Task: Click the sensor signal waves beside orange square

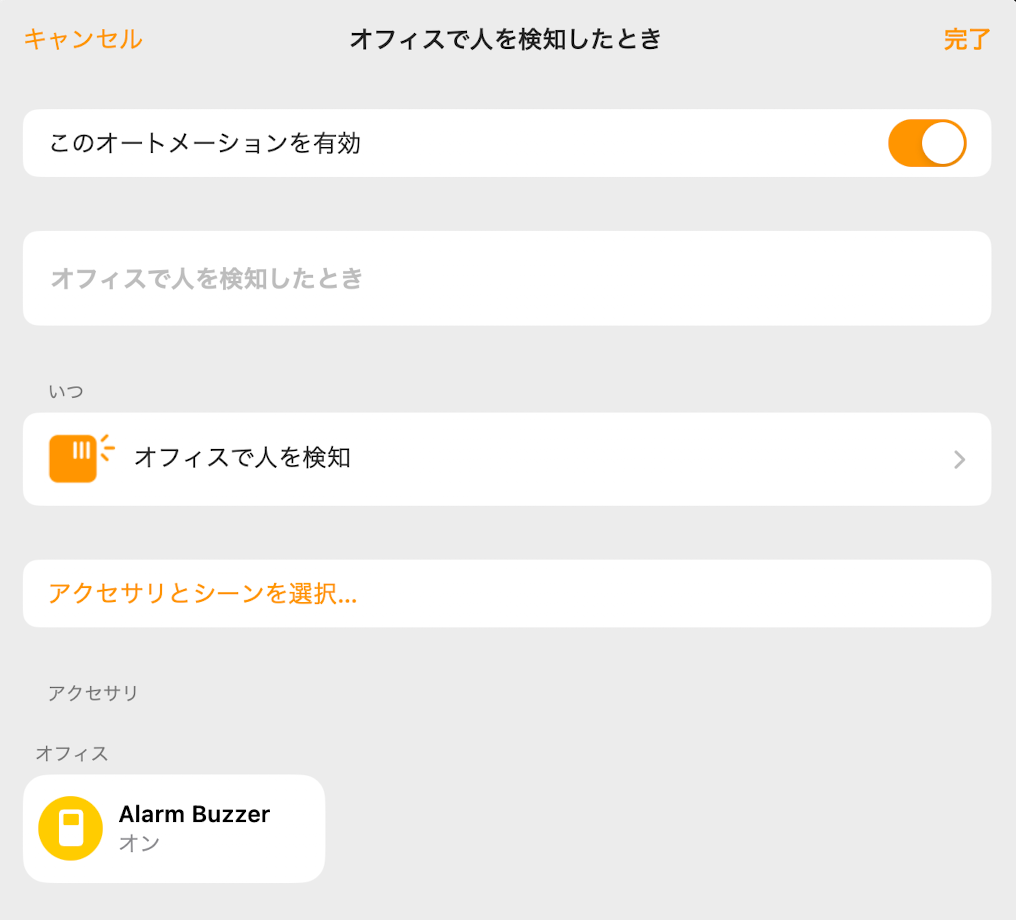Action: (x=108, y=448)
